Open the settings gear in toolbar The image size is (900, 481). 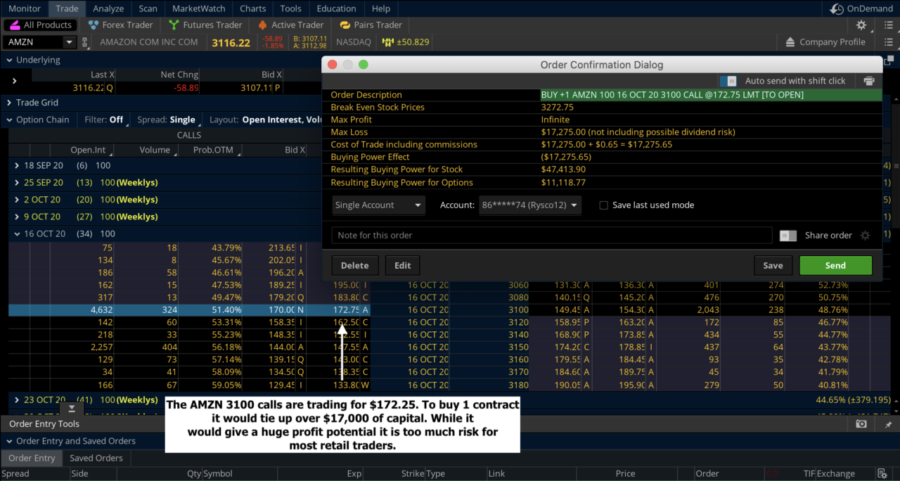pos(861,25)
